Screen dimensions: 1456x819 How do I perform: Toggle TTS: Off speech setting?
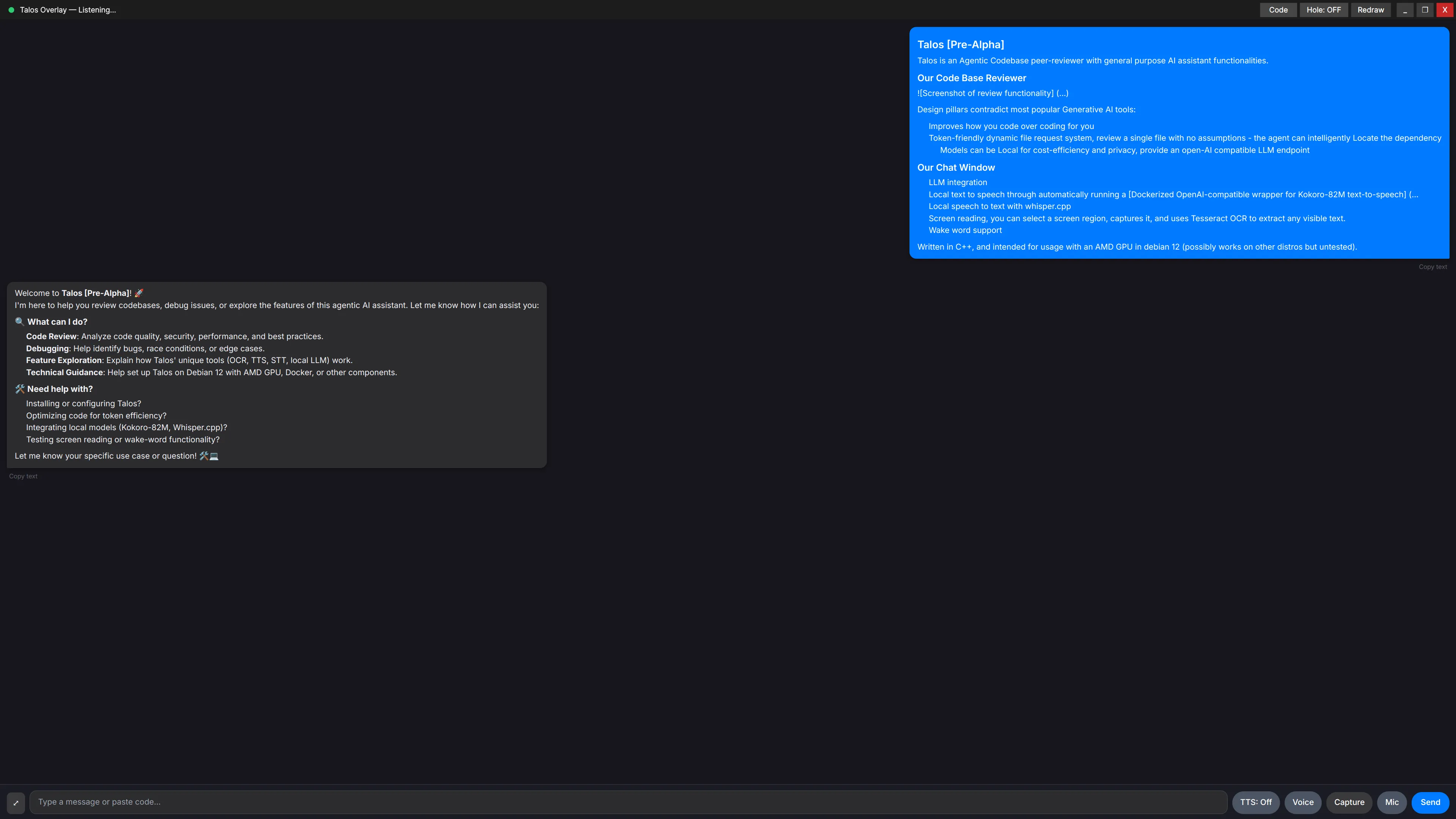1256,803
